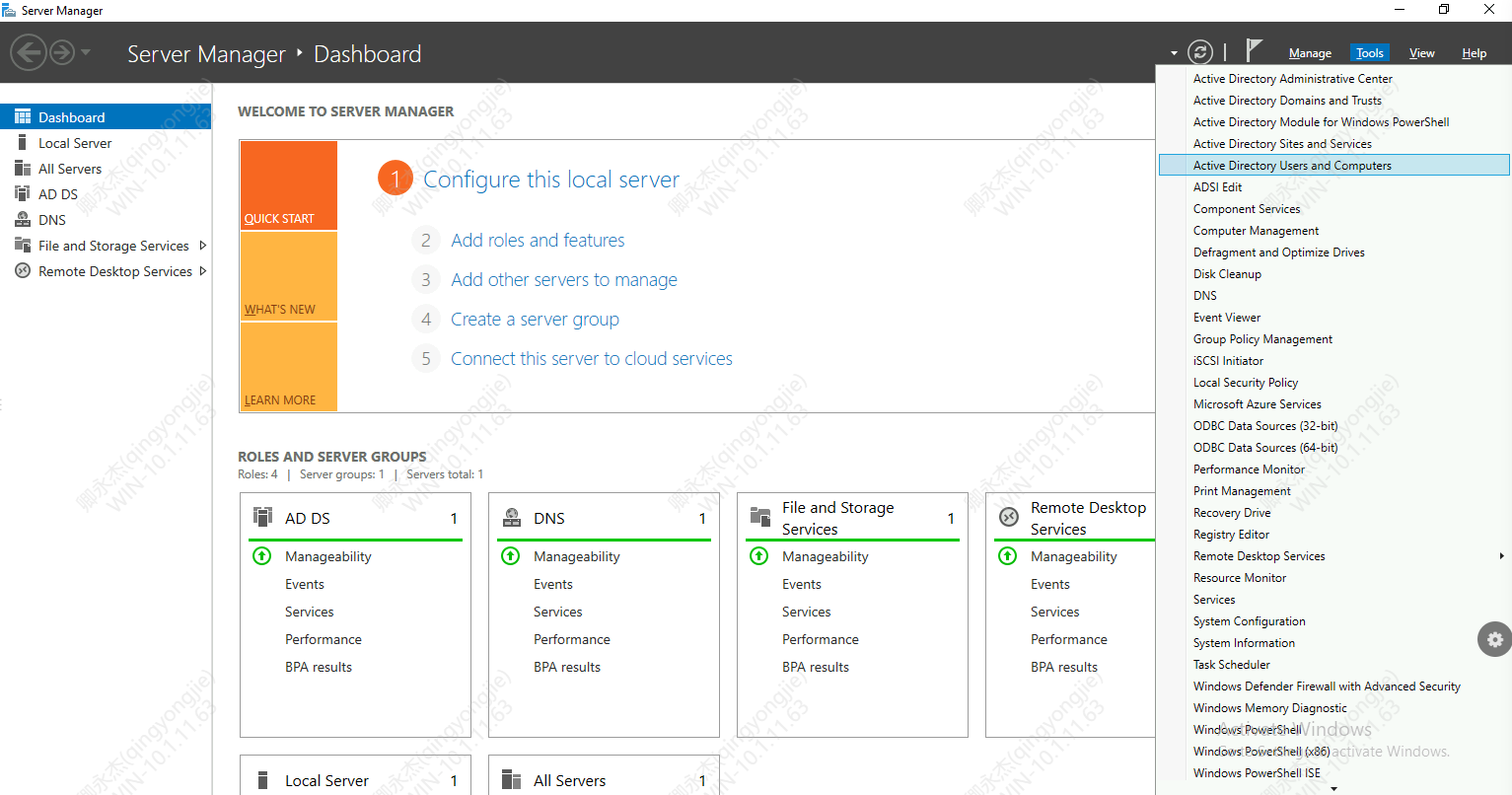
Task: Click Manageability status icon in DNS tile
Action: point(511,555)
